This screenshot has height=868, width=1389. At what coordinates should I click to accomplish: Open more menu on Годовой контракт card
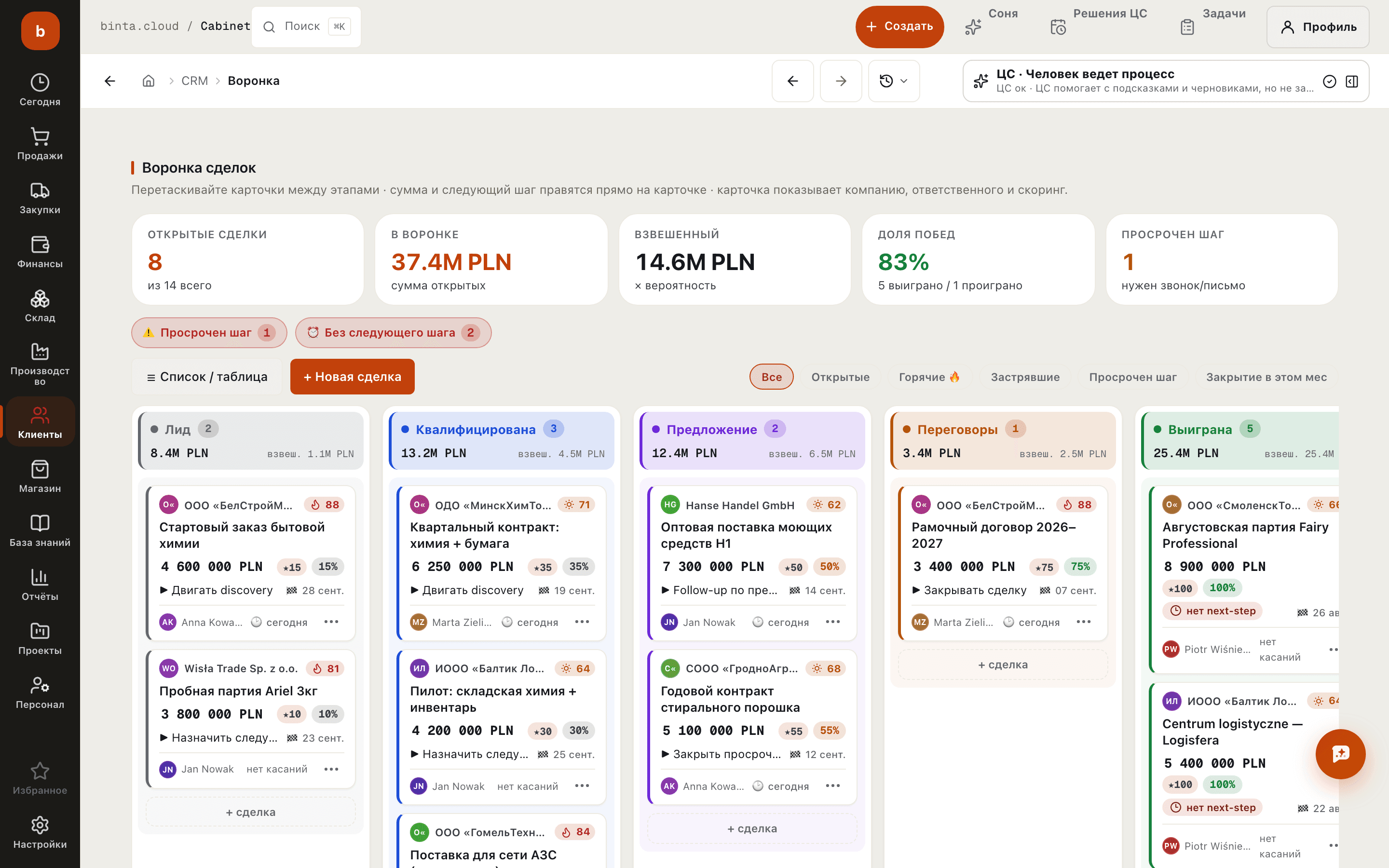833,786
